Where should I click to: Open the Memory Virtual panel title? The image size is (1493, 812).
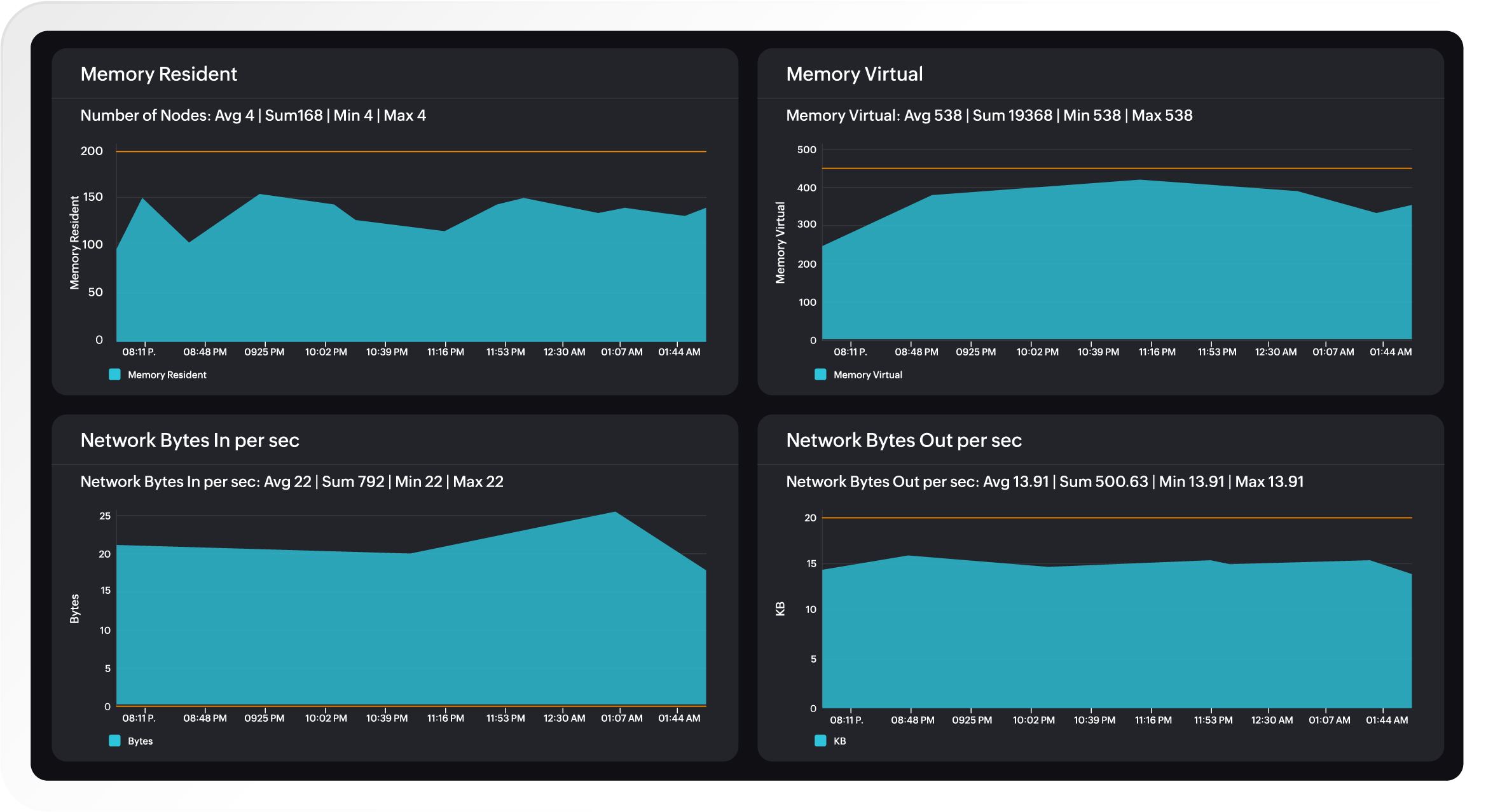click(x=855, y=74)
